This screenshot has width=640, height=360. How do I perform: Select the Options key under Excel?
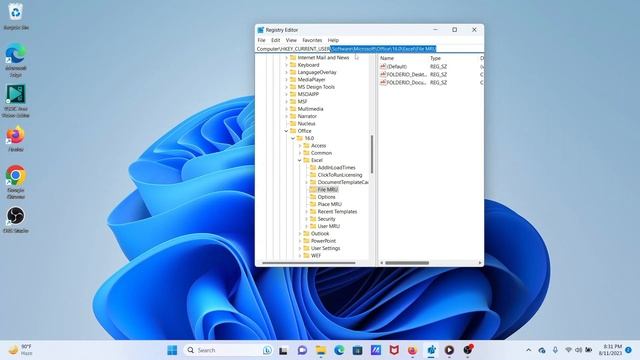[x=326, y=197]
